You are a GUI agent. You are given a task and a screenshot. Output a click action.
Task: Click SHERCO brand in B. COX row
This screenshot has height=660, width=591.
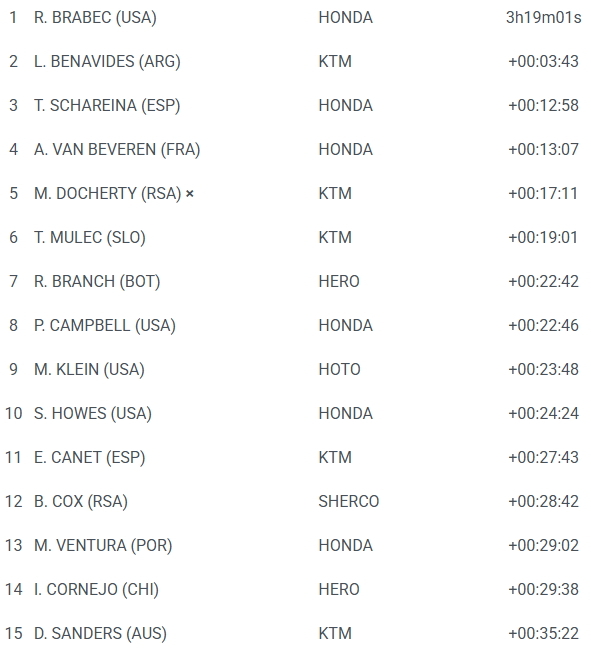click(349, 501)
